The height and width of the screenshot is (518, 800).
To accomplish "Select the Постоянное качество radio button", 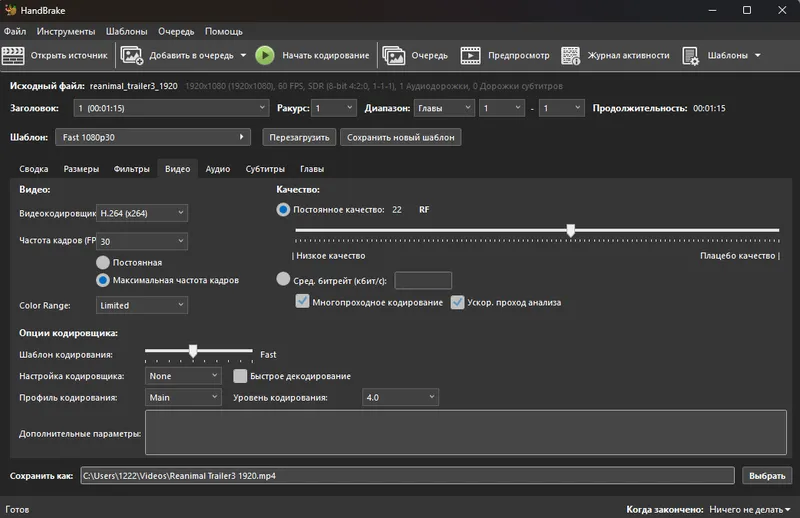I will [x=283, y=210].
